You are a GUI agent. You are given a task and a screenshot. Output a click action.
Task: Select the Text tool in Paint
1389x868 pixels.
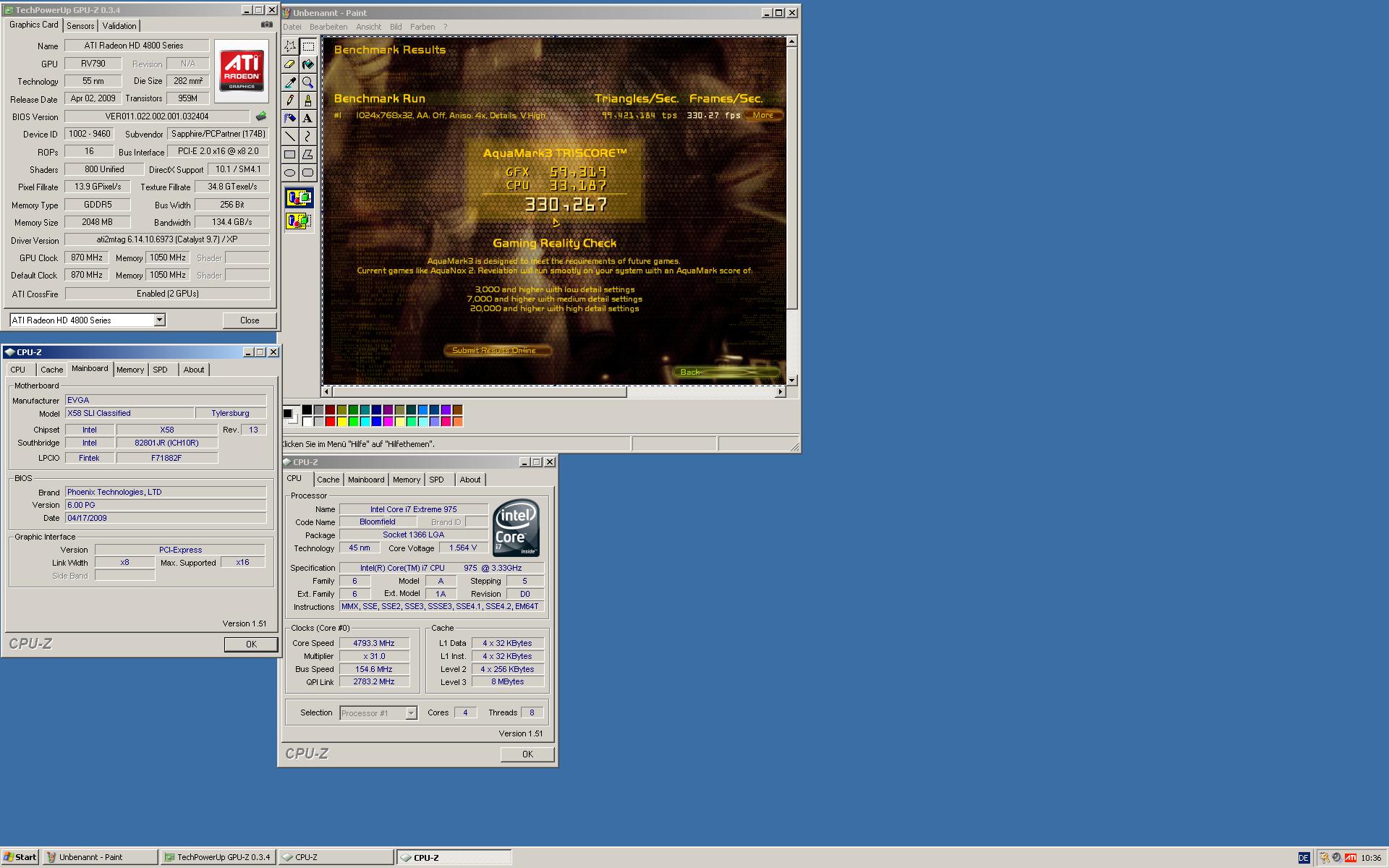(307, 118)
